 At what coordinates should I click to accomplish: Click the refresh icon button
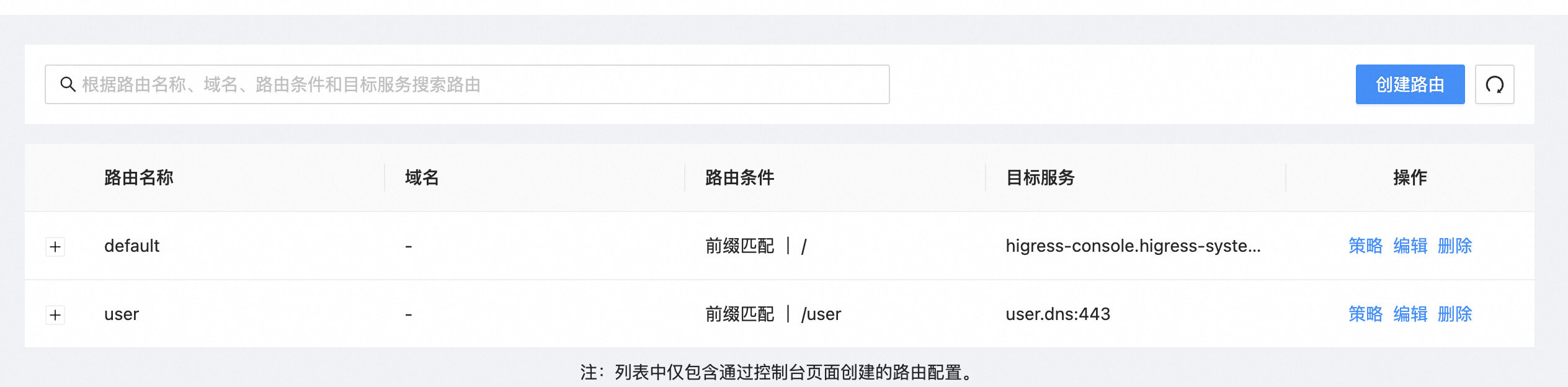coord(1494,84)
